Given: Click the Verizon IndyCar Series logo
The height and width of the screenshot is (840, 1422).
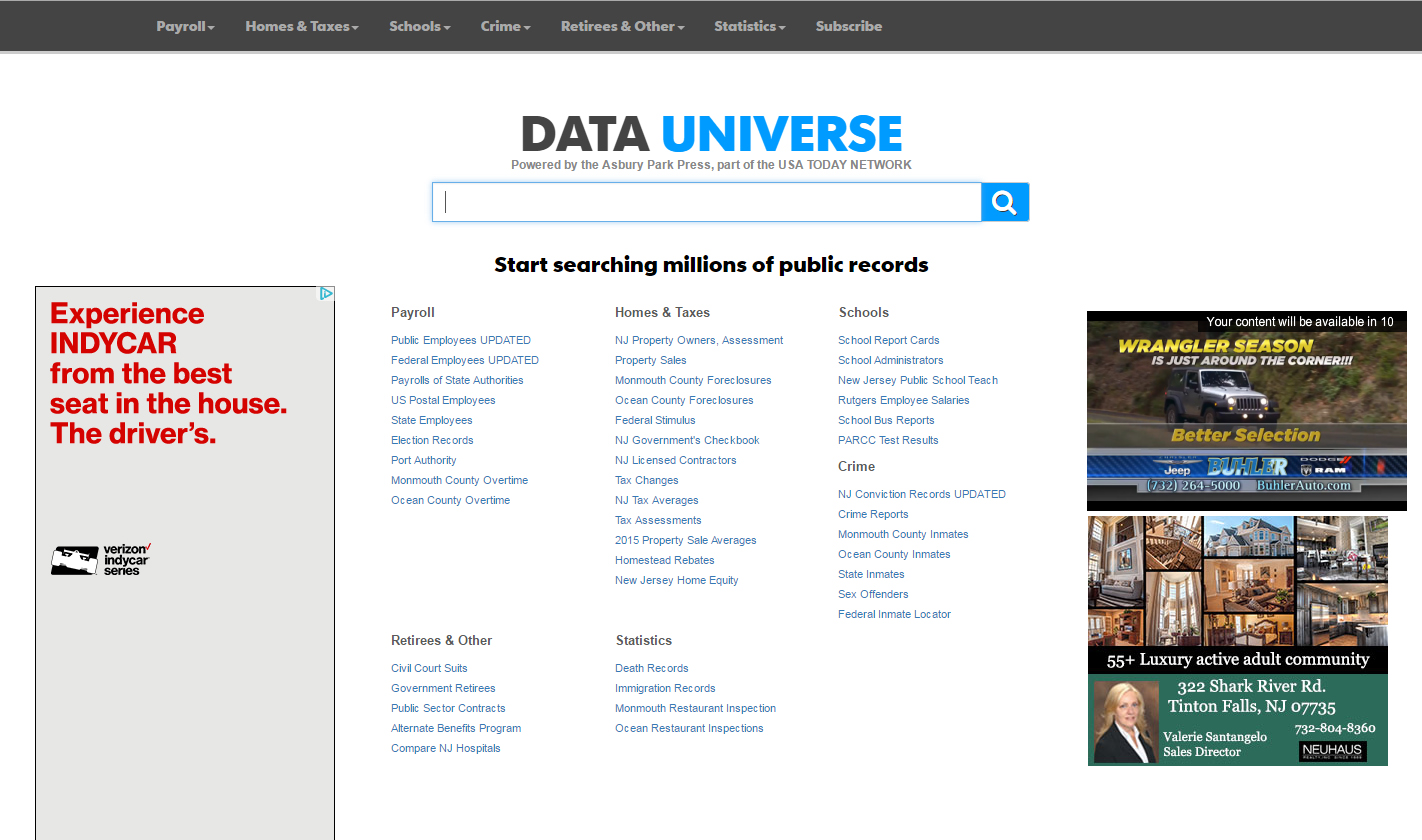Looking at the screenshot, I should [x=101, y=560].
